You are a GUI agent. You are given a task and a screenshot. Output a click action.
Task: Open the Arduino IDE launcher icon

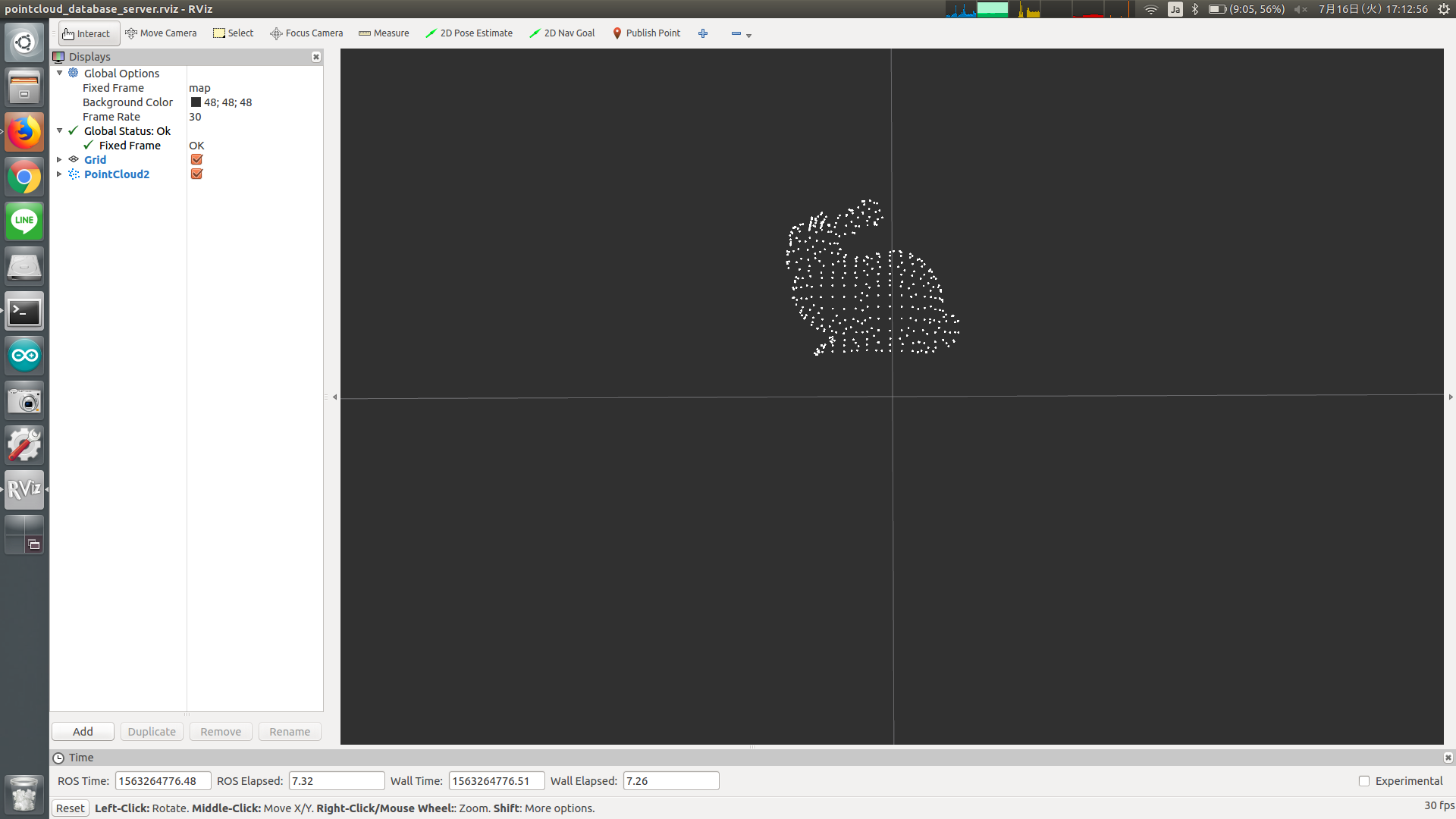tap(24, 356)
